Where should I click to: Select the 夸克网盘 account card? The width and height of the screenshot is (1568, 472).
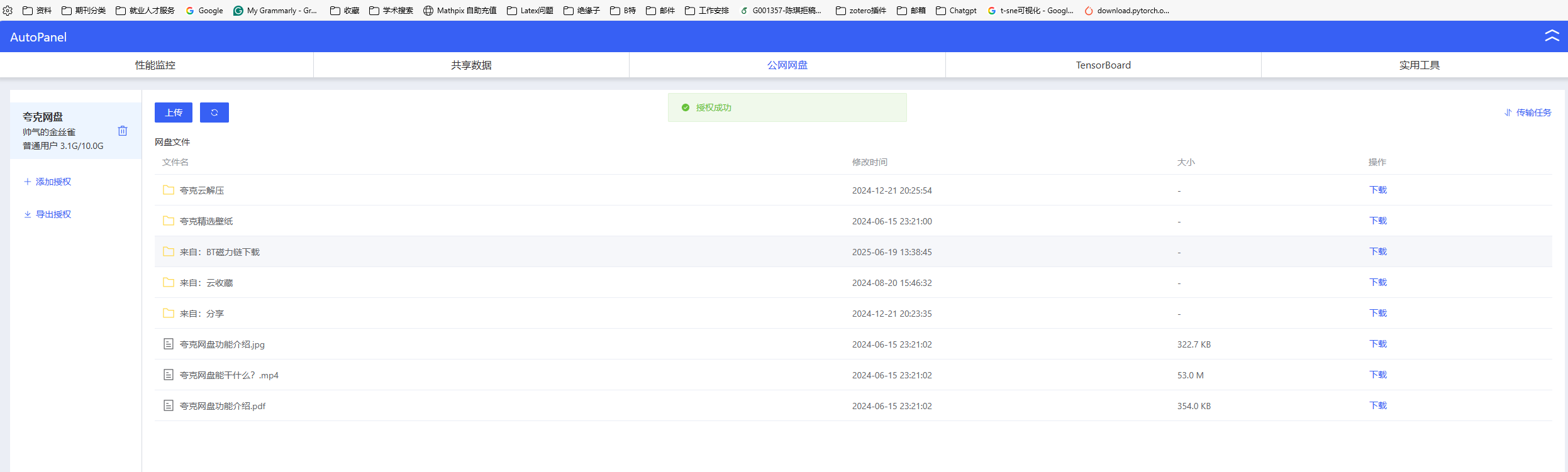(x=75, y=131)
